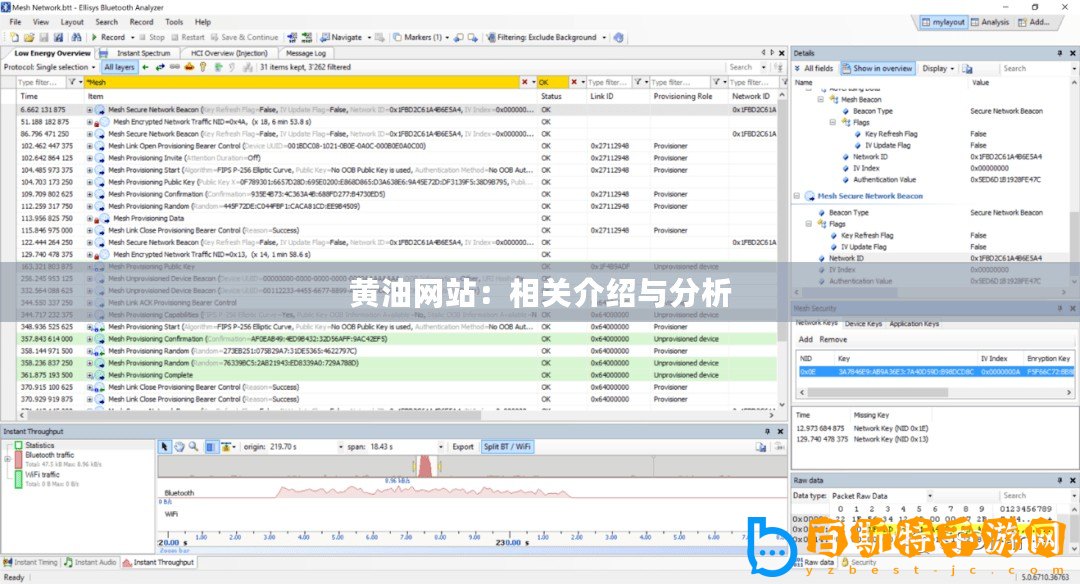1080x584 pixels.
Task: Select hand pan tool in throughput
Action: (x=179, y=447)
